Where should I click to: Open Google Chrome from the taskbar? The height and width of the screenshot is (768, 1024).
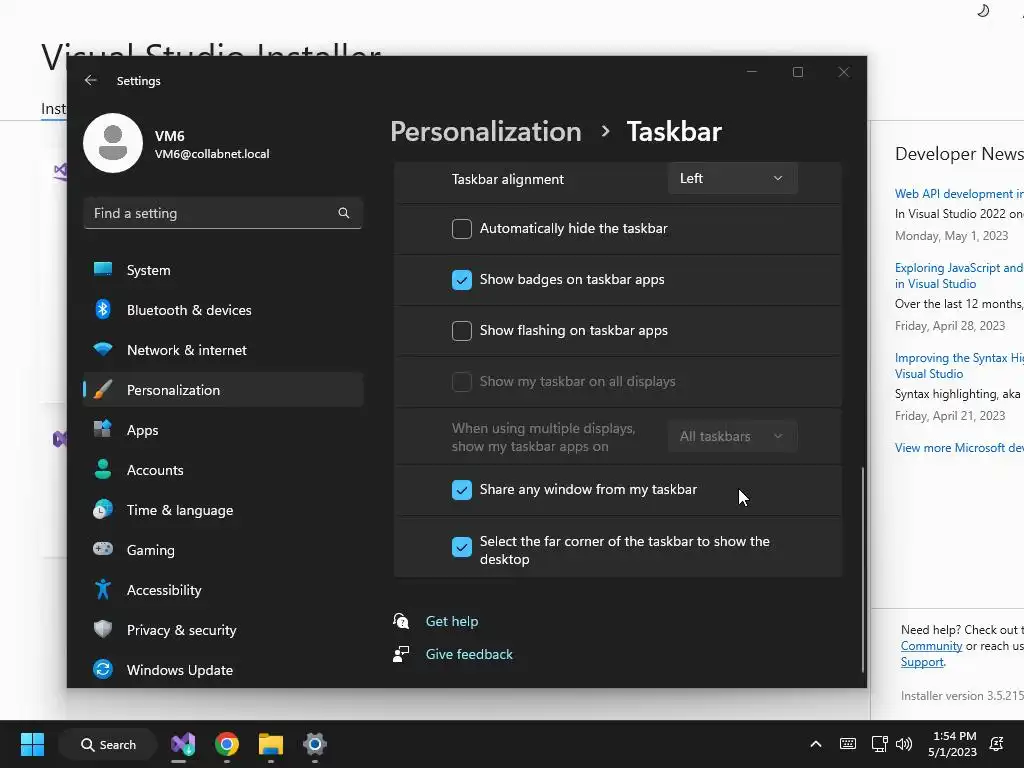click(x=227, y=744)
